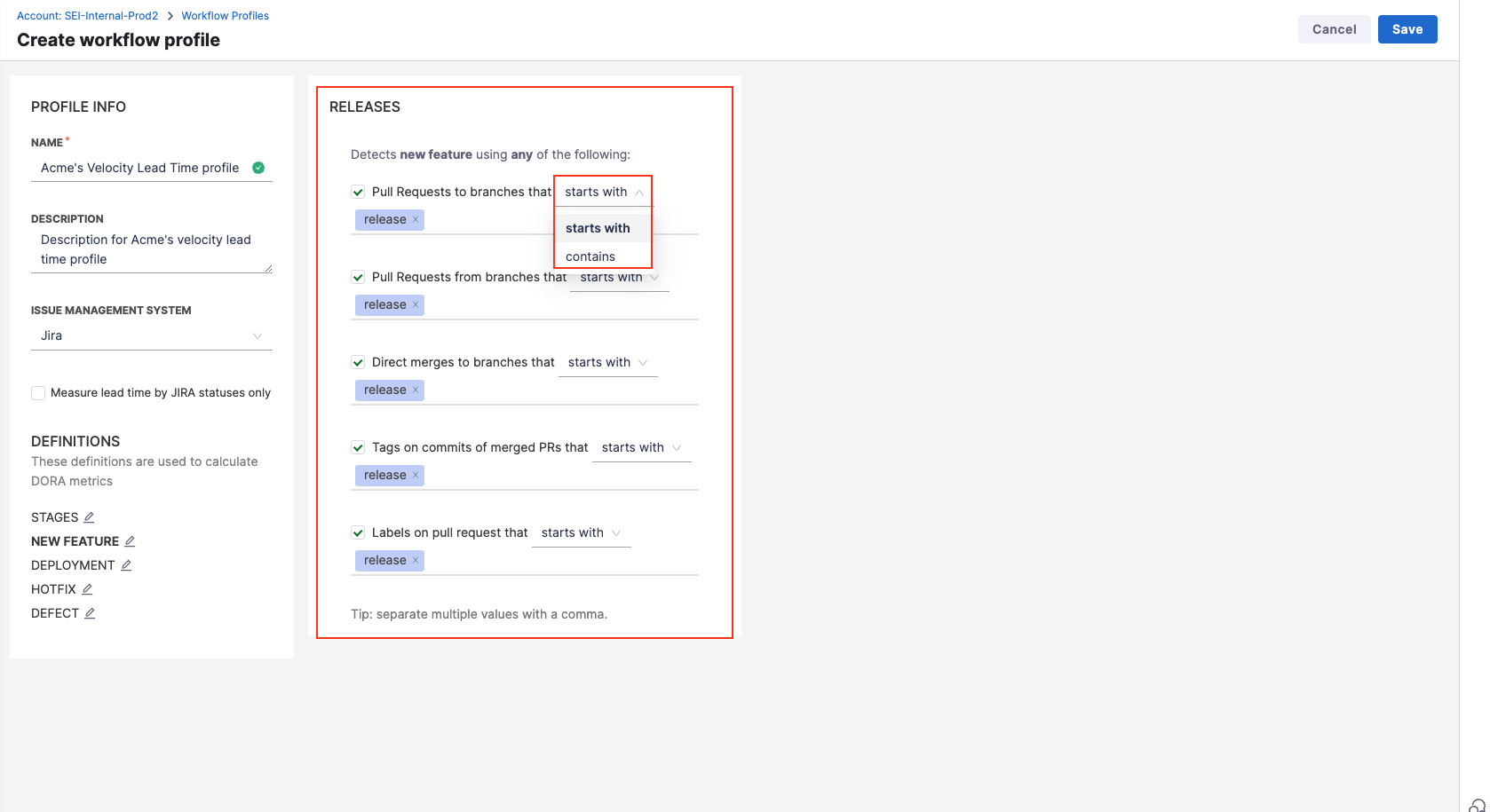Open the Issue Management System Jira dropdown
This screenshot has height=812, width=1490.
coord(151,335)
